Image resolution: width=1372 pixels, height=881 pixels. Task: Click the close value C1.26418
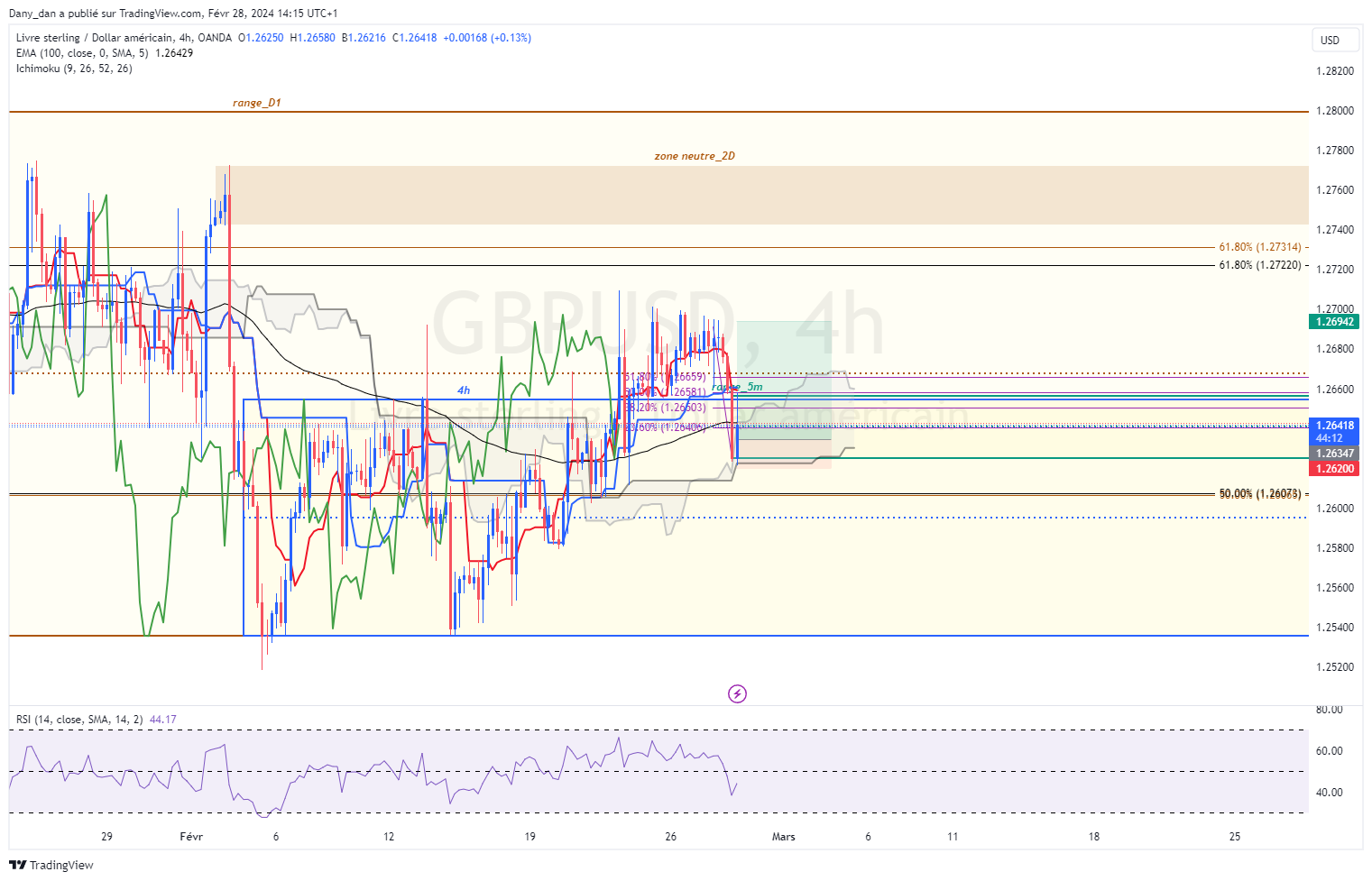[x=414, y=38]
